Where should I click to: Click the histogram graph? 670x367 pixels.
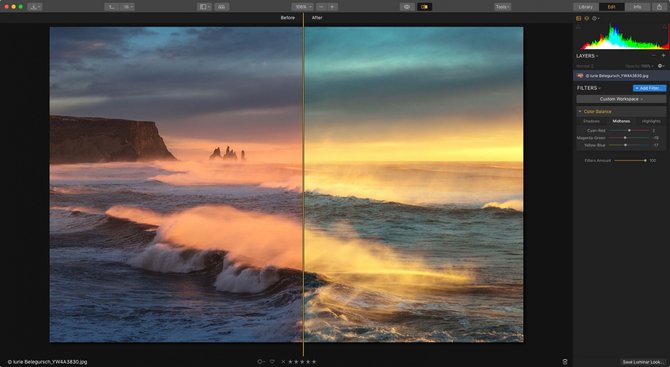point(622,37)
